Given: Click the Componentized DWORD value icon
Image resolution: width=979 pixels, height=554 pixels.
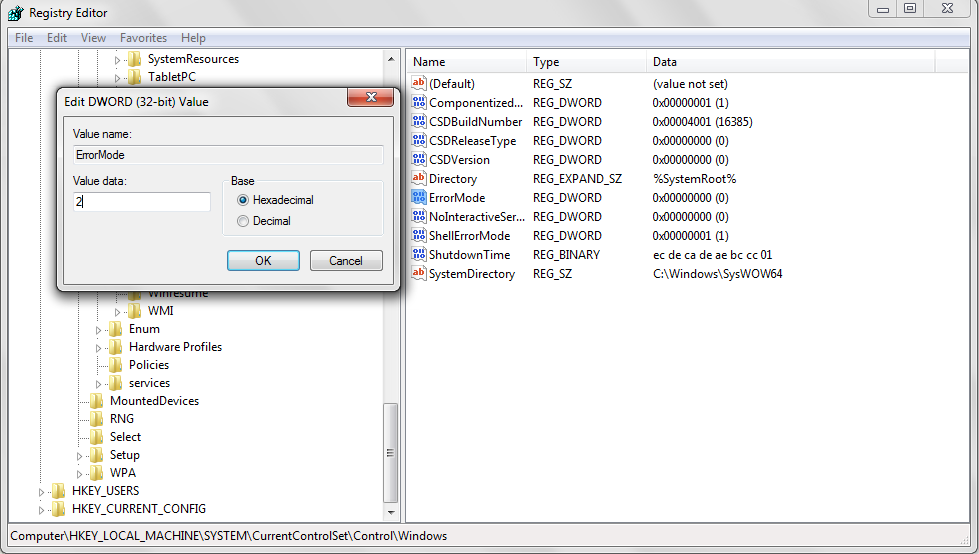Looking at the screenshot, I should [418, 102].
